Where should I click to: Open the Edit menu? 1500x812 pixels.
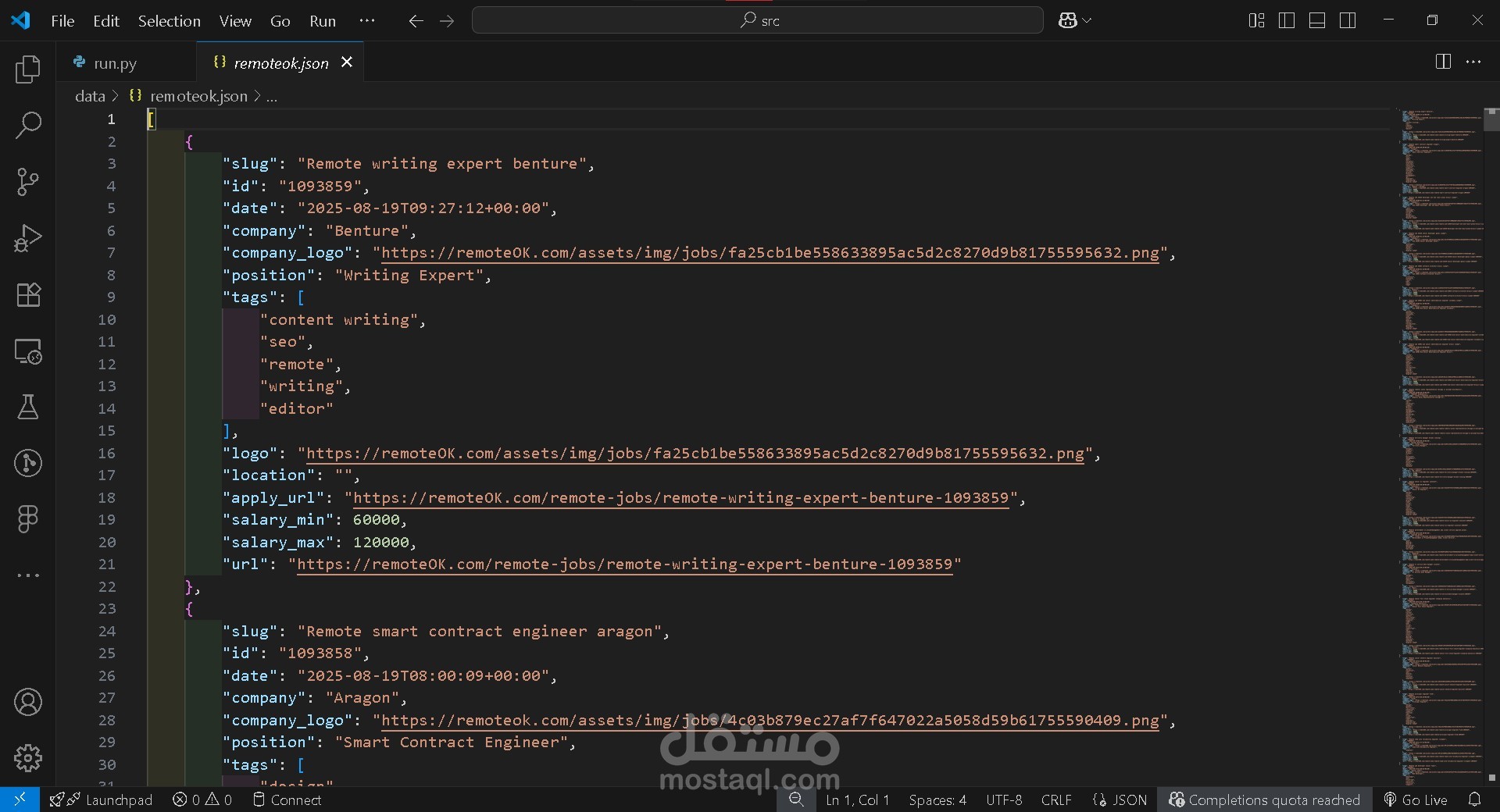106,21
